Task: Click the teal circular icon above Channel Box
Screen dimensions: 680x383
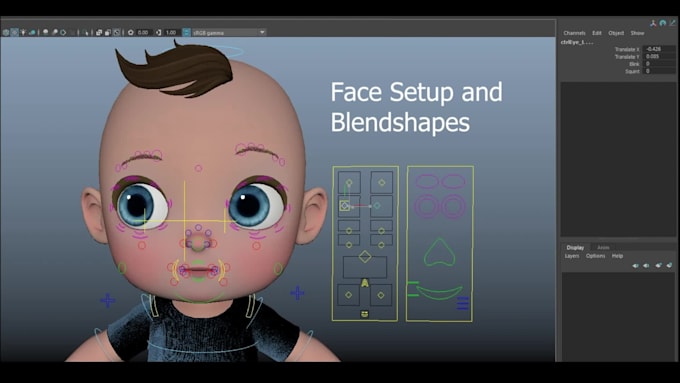Action: (663, 23)
